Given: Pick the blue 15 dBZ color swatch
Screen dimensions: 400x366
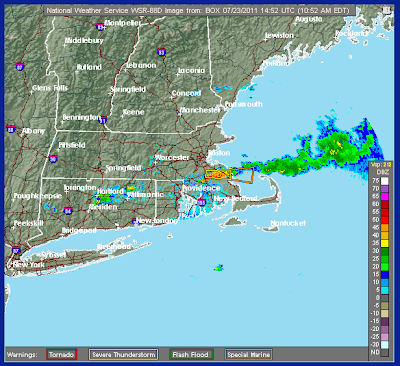Looking at the screenshot, I should click(x=385, y=274).
